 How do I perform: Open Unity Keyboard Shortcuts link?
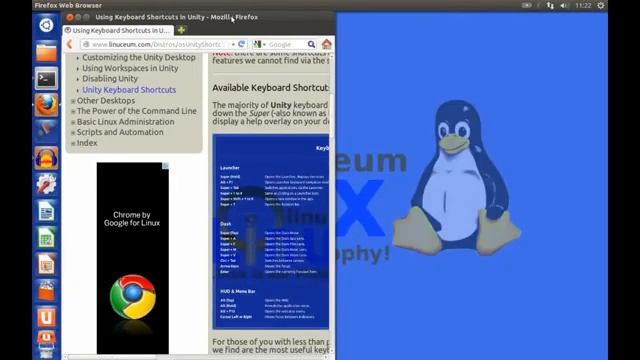[129, 90]
